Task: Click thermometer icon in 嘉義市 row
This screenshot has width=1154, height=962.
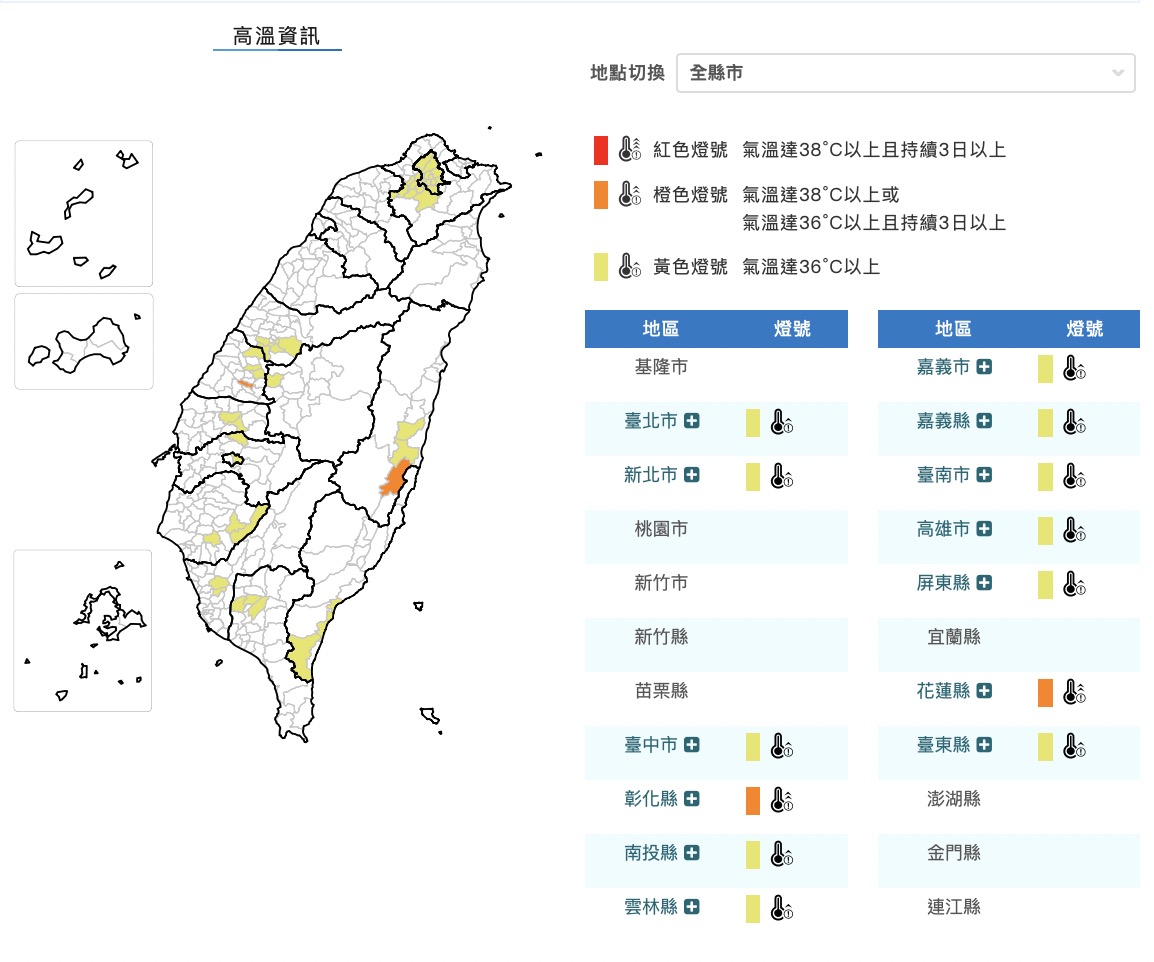Action: [1074, 368]
